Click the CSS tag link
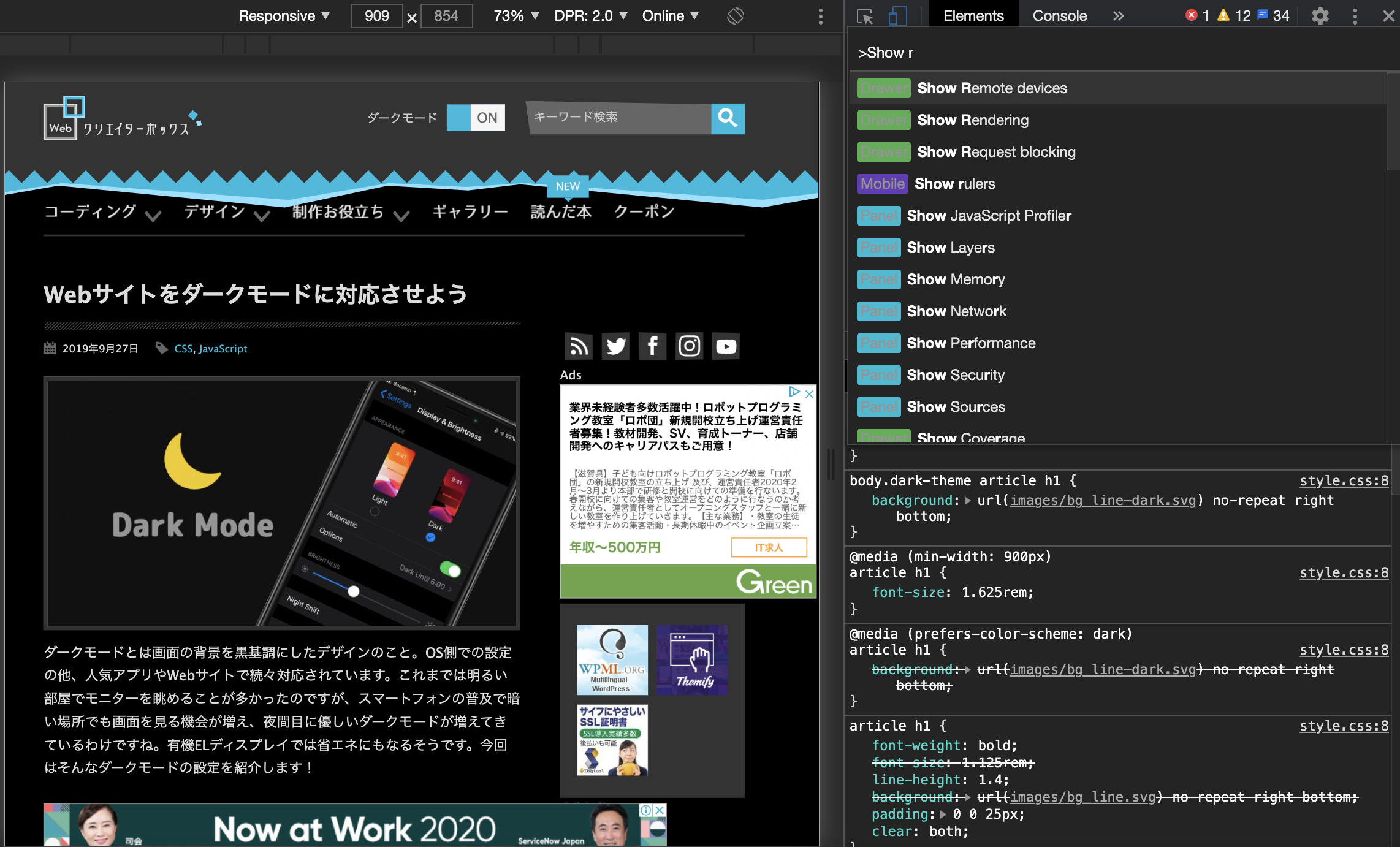Image resolution: width=1400 pixels, height=847 pixels. [x=182, y=348]
